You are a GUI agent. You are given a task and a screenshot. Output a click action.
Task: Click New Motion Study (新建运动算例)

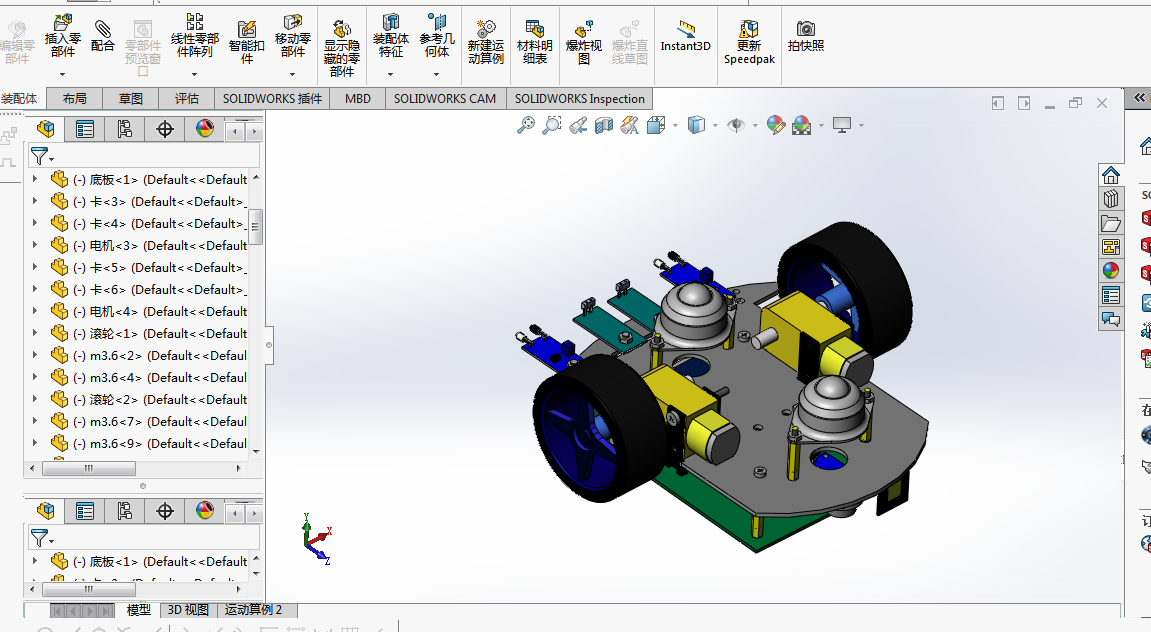(x=486, y=43)
